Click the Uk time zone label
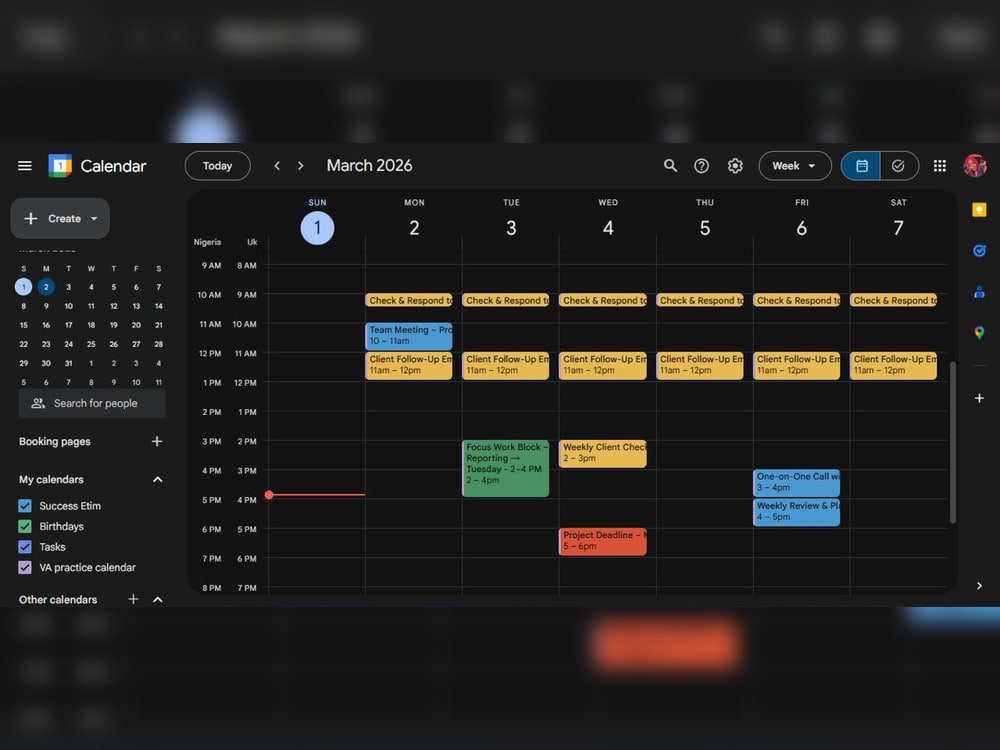The width and height of the screenshot is (1000, 750). 252,242
